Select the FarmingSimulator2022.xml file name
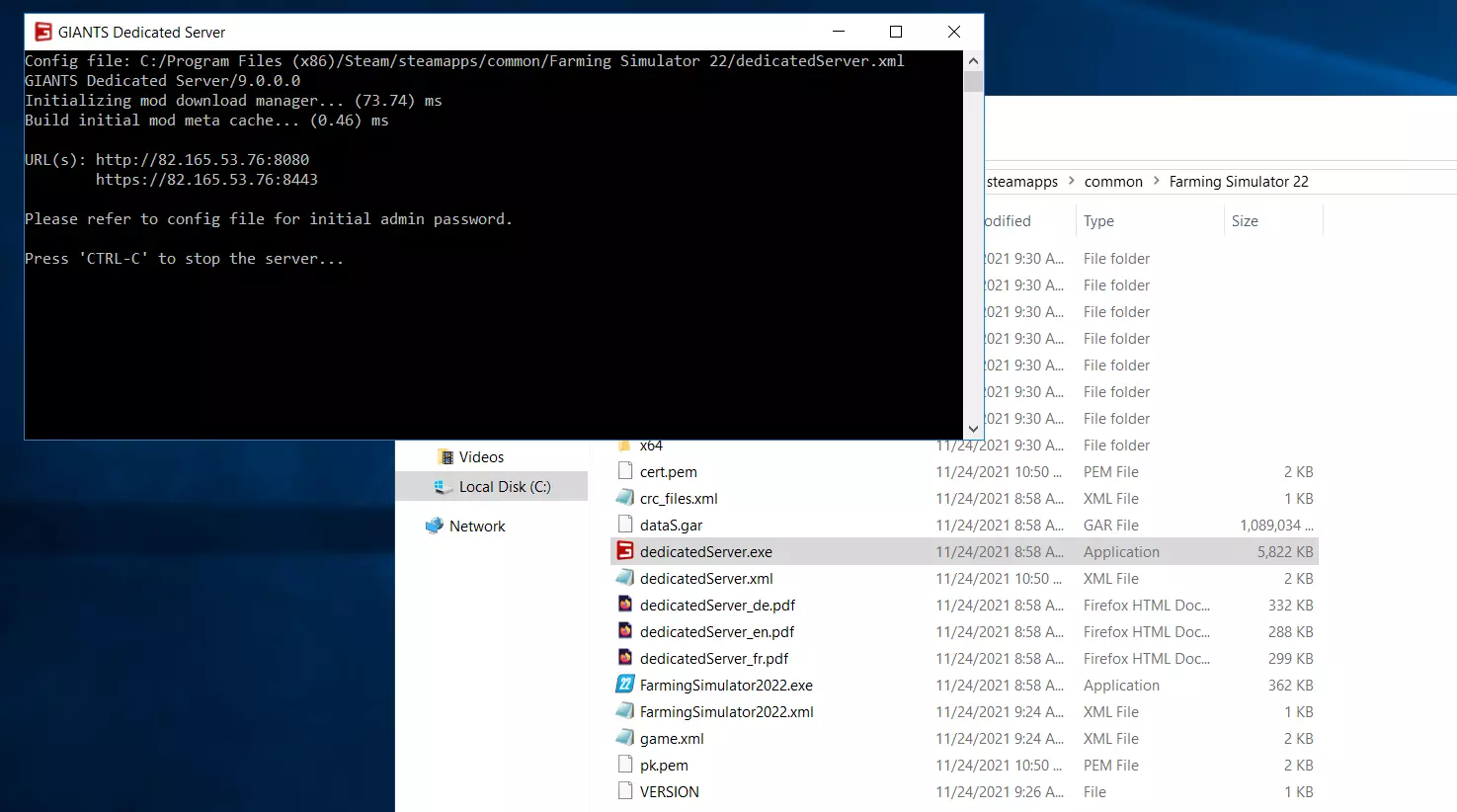The height and width of the screenshot is (812, 1457). (727, 712)
